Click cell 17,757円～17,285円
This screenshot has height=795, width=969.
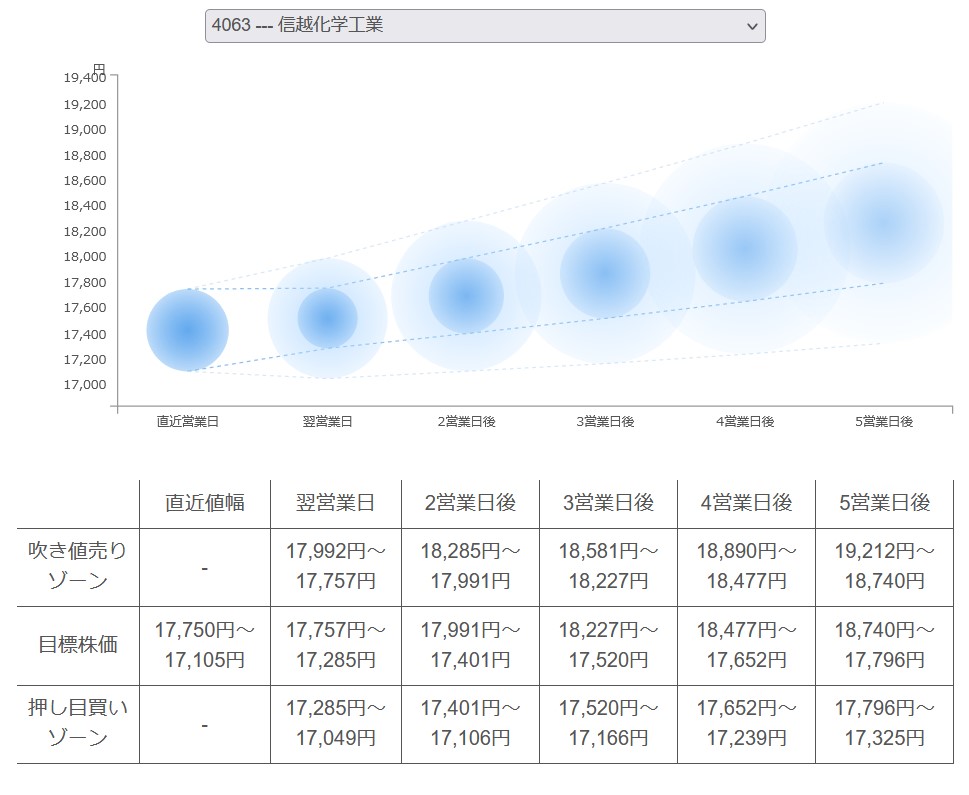click(336, 645)
